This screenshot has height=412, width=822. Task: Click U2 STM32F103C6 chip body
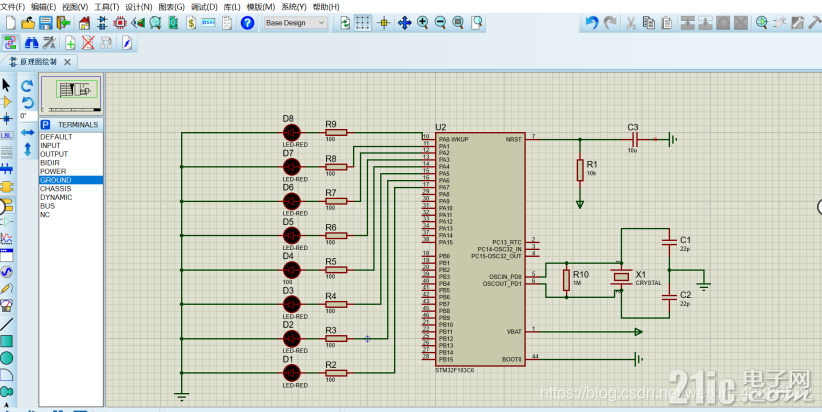pos(480,249)
